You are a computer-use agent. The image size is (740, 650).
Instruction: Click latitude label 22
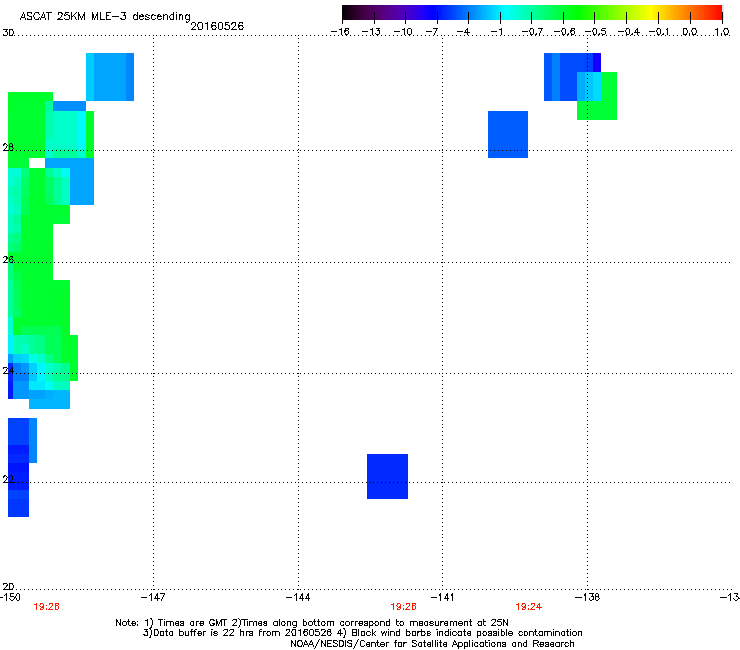(x=8, y=480)
